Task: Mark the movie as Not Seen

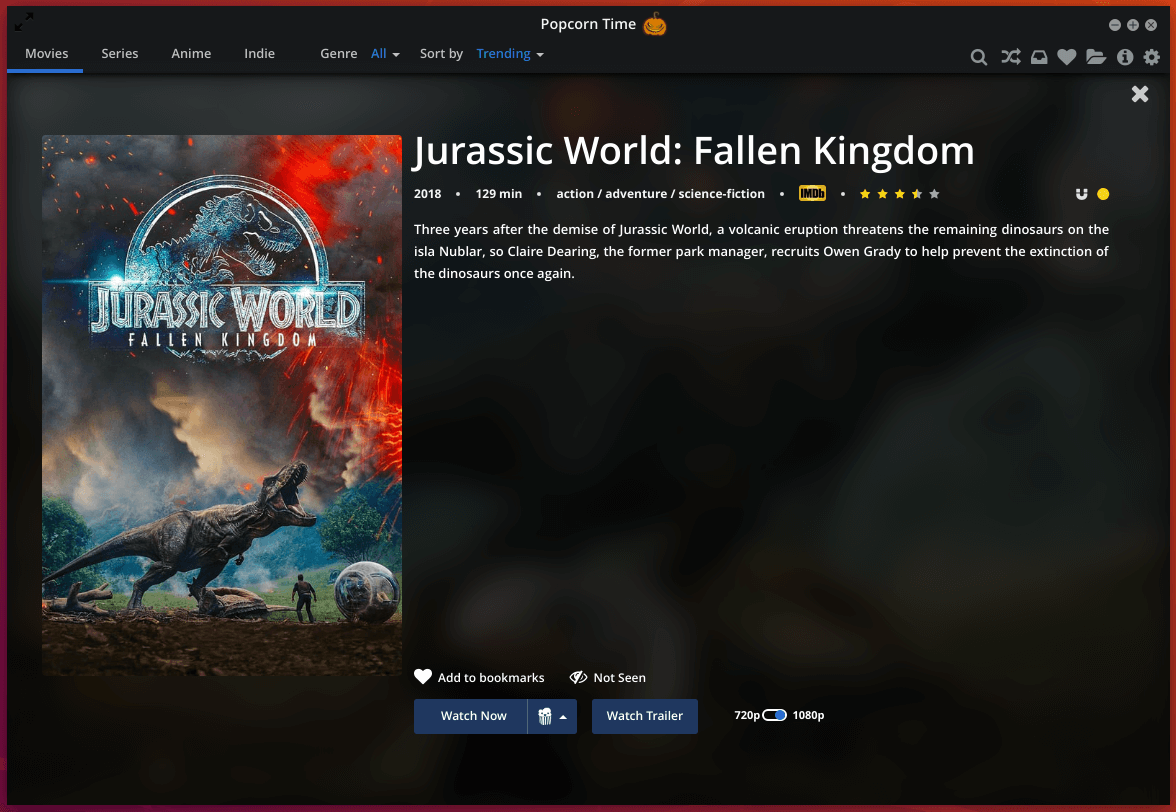Action: click(x=607, y=677)
